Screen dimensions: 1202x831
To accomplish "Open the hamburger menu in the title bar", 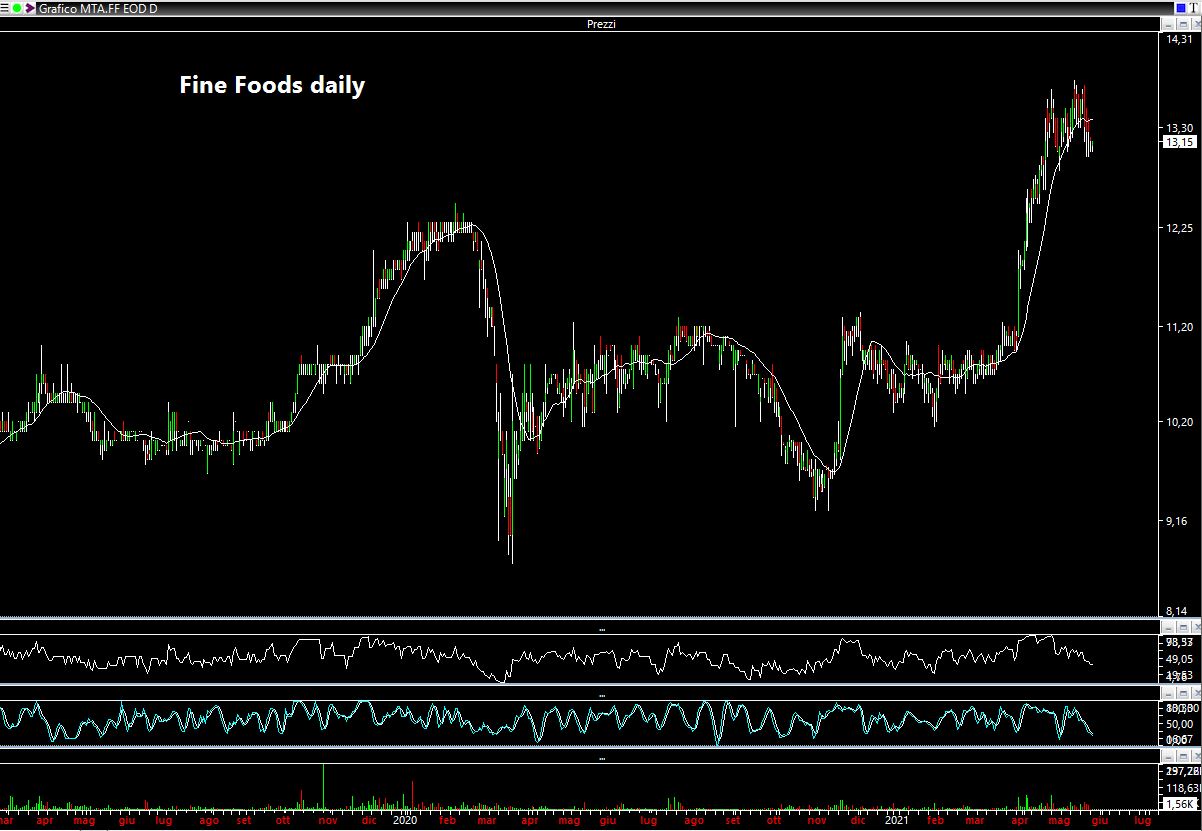I will click(5, 8).
